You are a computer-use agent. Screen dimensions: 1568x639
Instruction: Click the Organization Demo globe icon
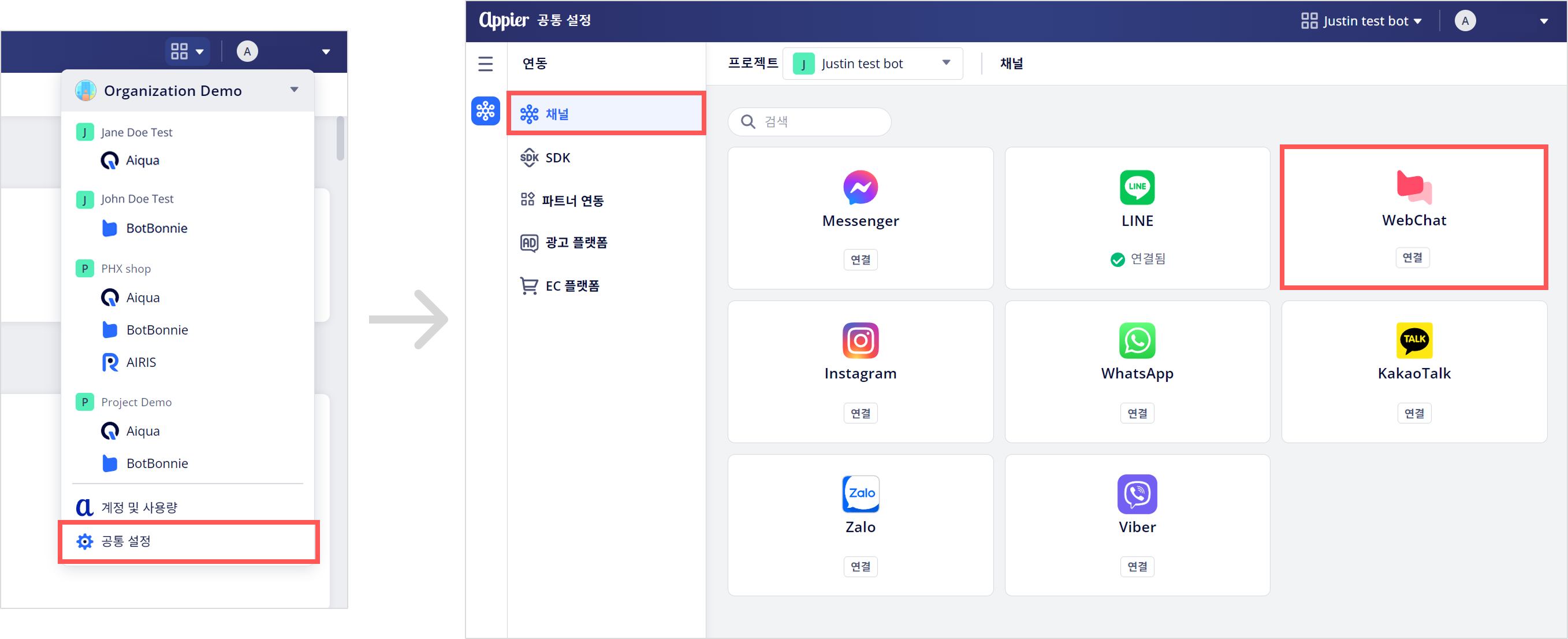(x=85, y=90)
